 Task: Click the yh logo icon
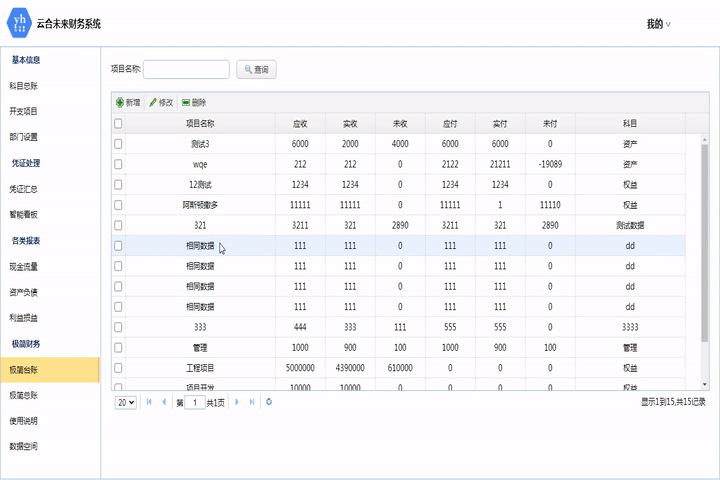19,23
